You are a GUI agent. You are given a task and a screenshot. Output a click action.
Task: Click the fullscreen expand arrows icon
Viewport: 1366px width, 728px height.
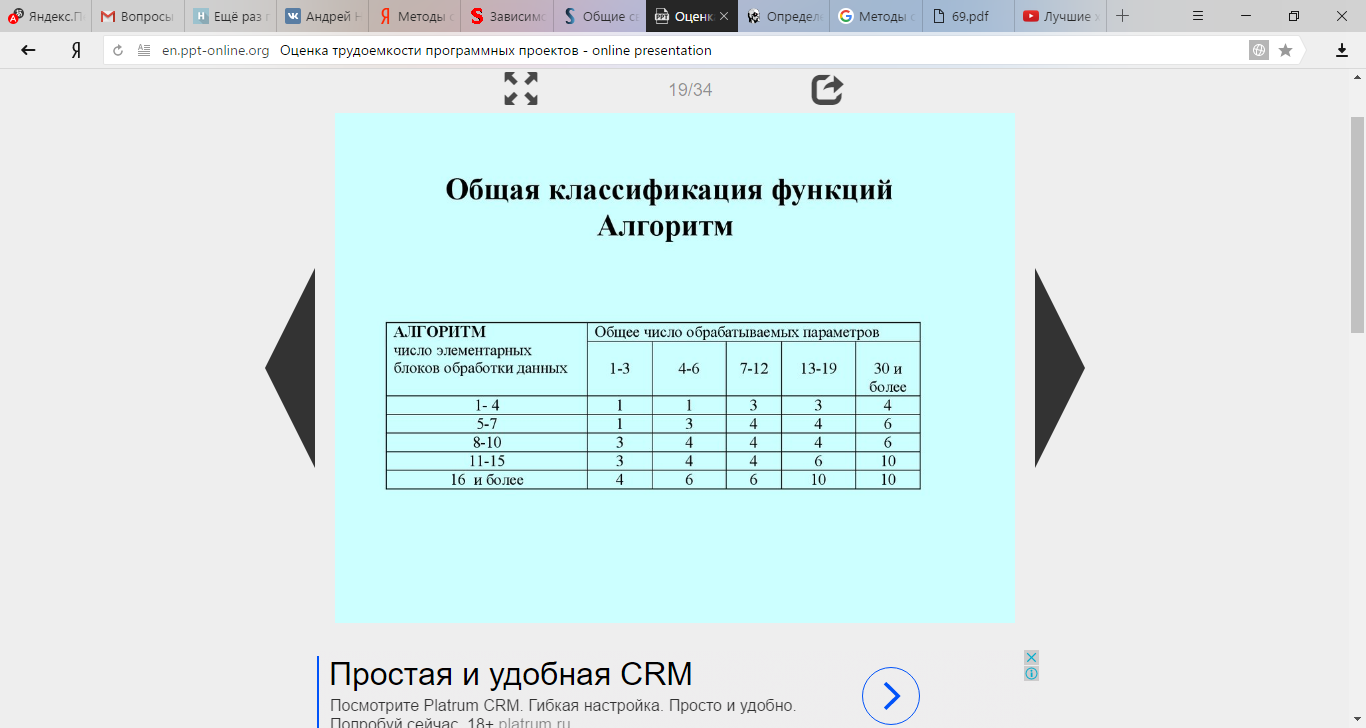coord(521,89)
